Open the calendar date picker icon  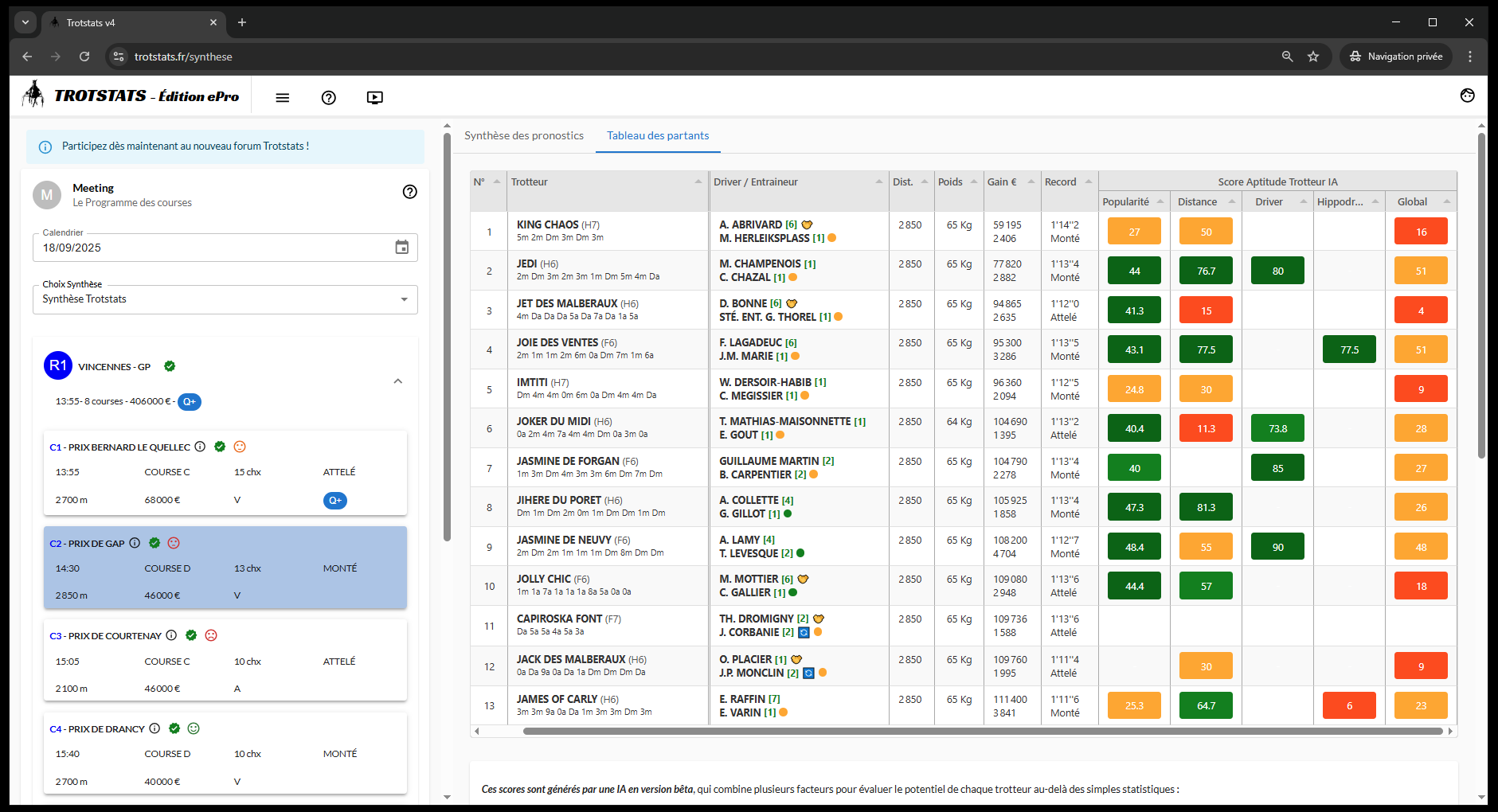point(402,248)
